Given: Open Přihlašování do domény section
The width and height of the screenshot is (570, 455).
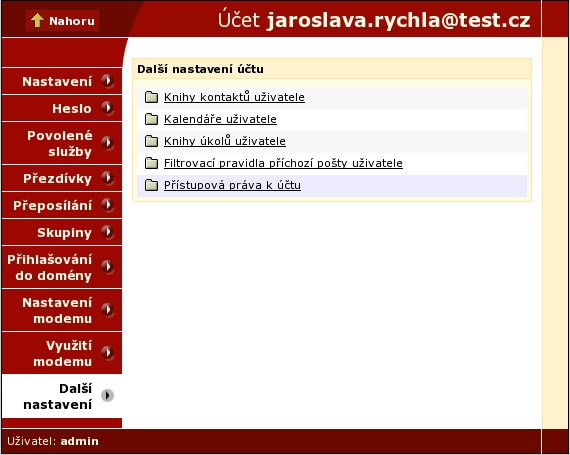Looking at the screenshot, I should (62, 267).
